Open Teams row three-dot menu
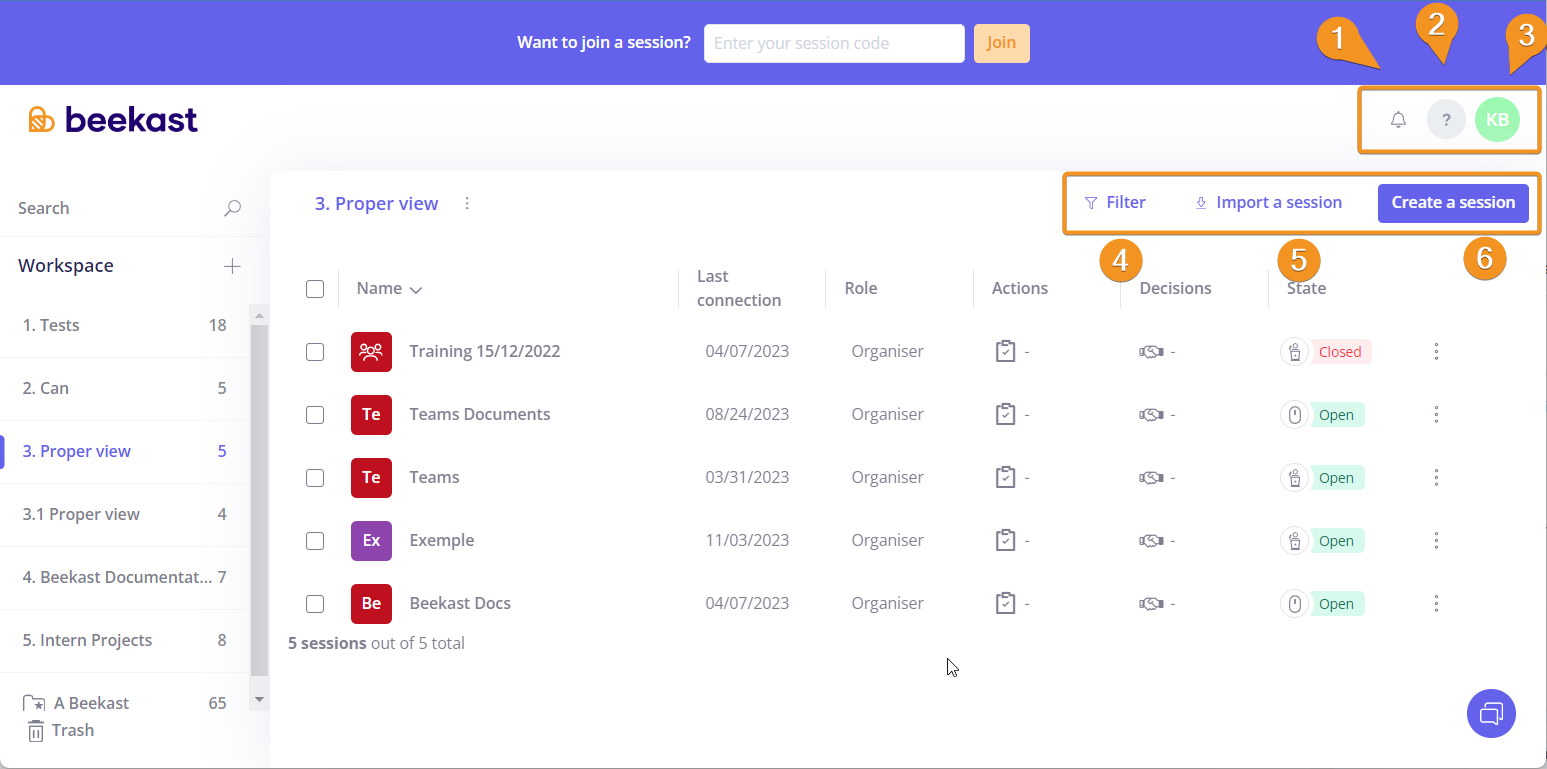Screen dimensions: 1547x769 (1436, 477)
